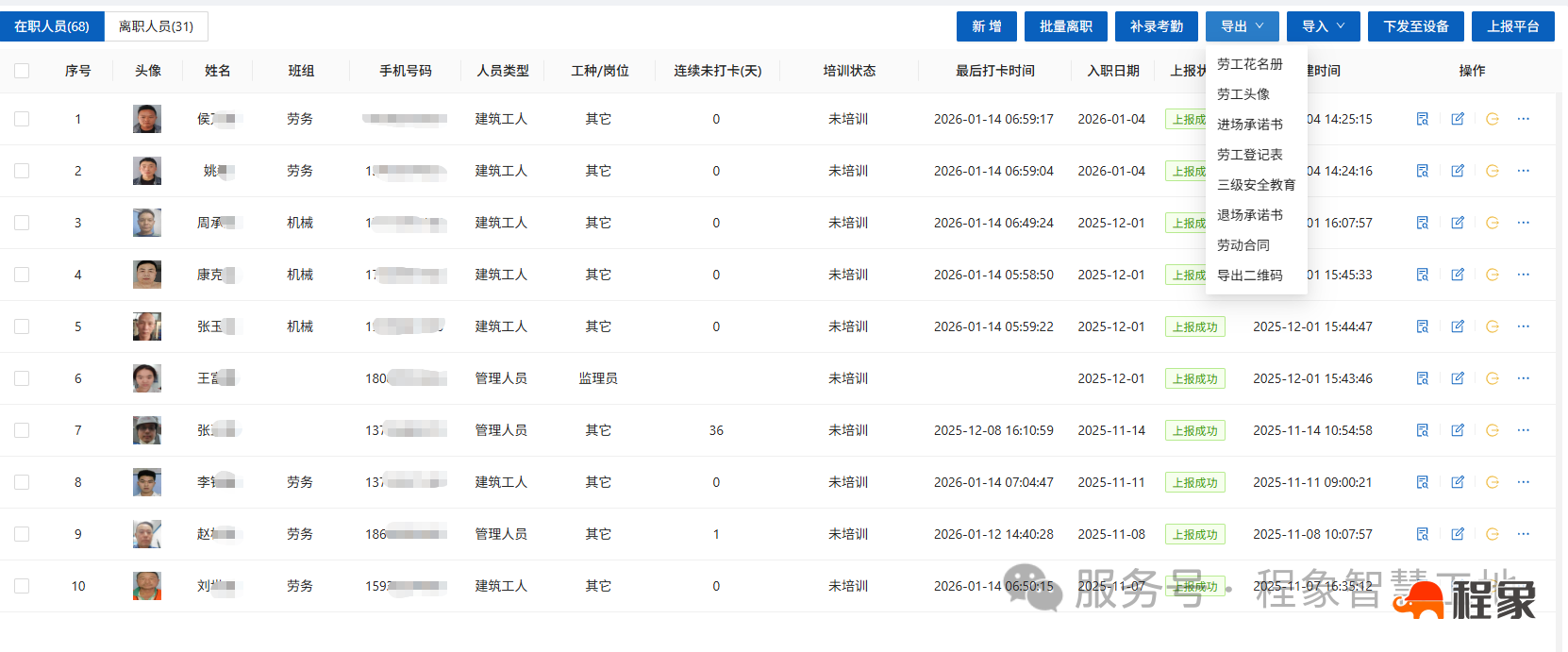Switch to 离职人员(31) tab
The height and width of the screenshot is (652, 1568).
click(156, 26)
